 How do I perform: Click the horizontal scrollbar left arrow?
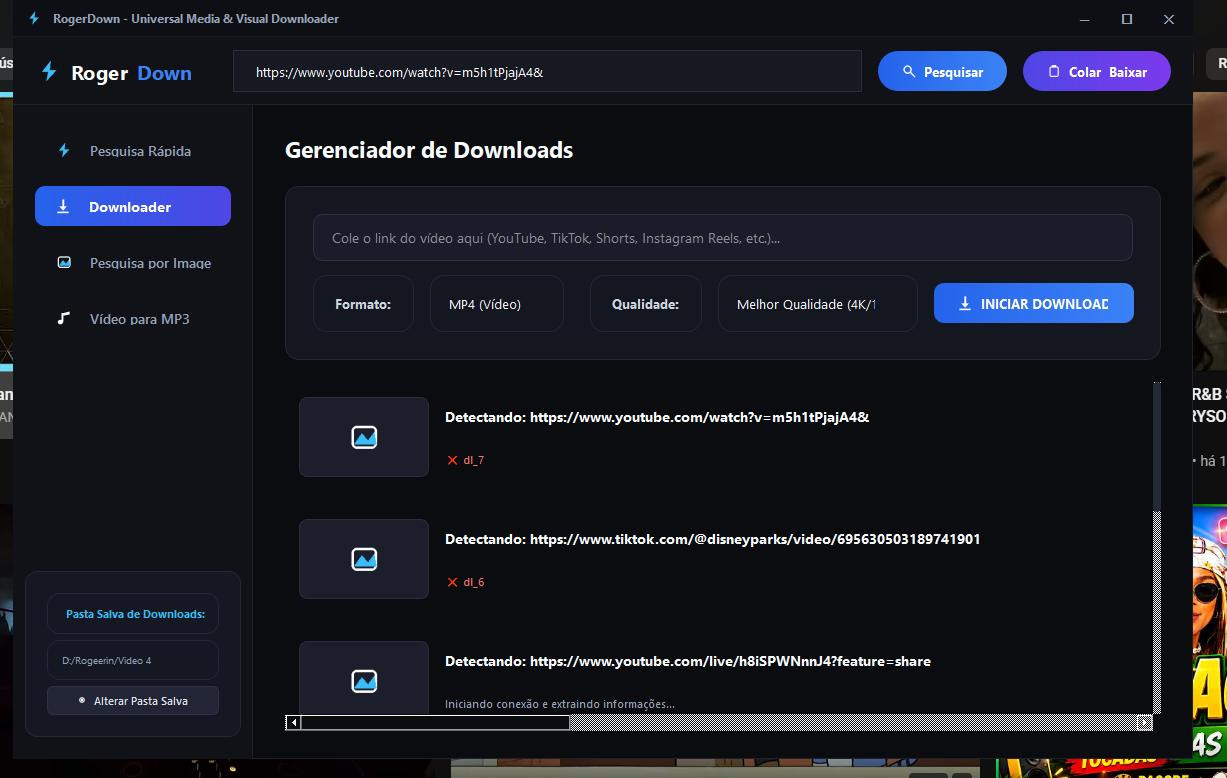pos(293,722)
